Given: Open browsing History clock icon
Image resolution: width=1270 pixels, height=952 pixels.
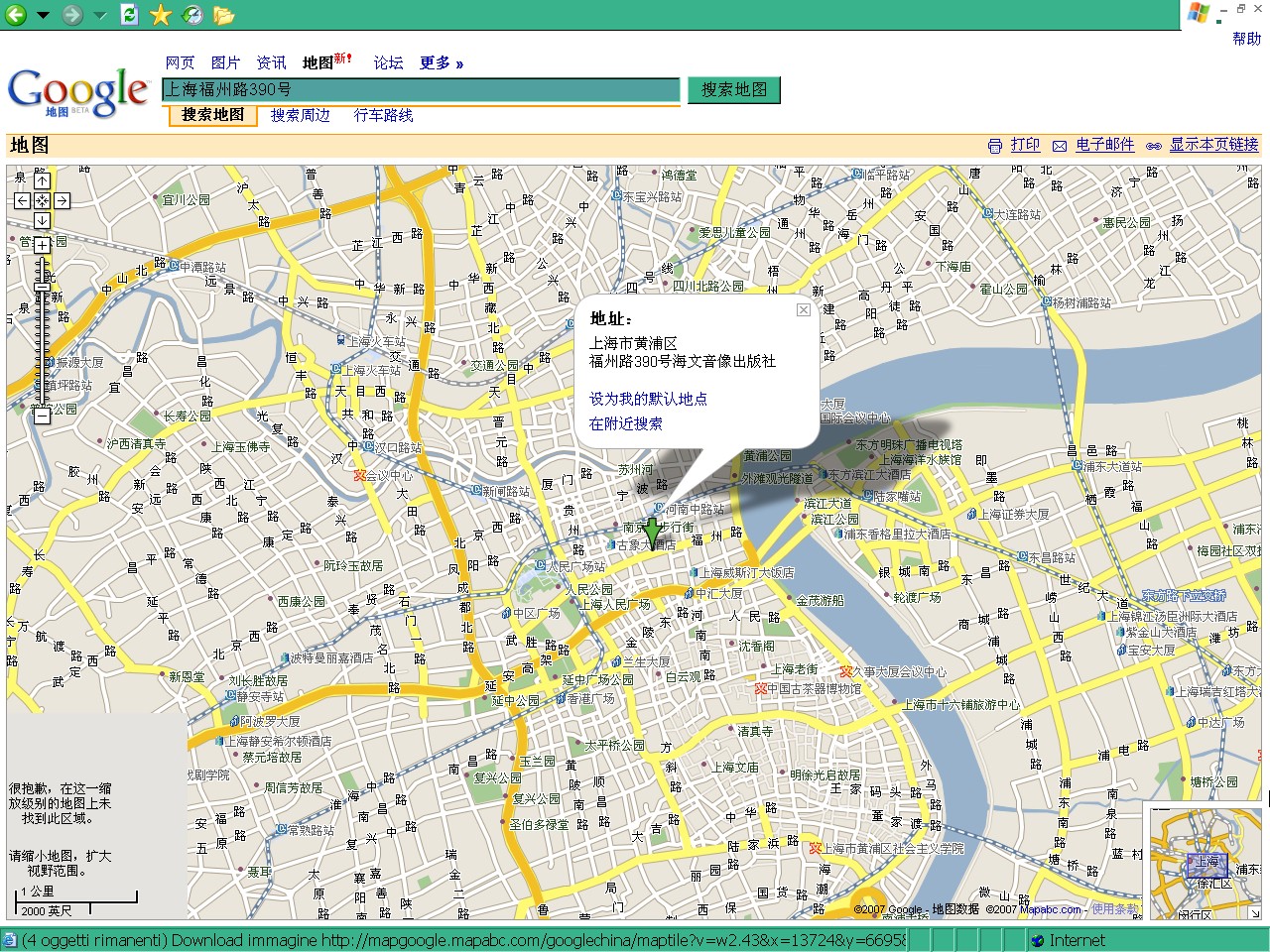Looking at the screenshot, I should tap(192, 14).
